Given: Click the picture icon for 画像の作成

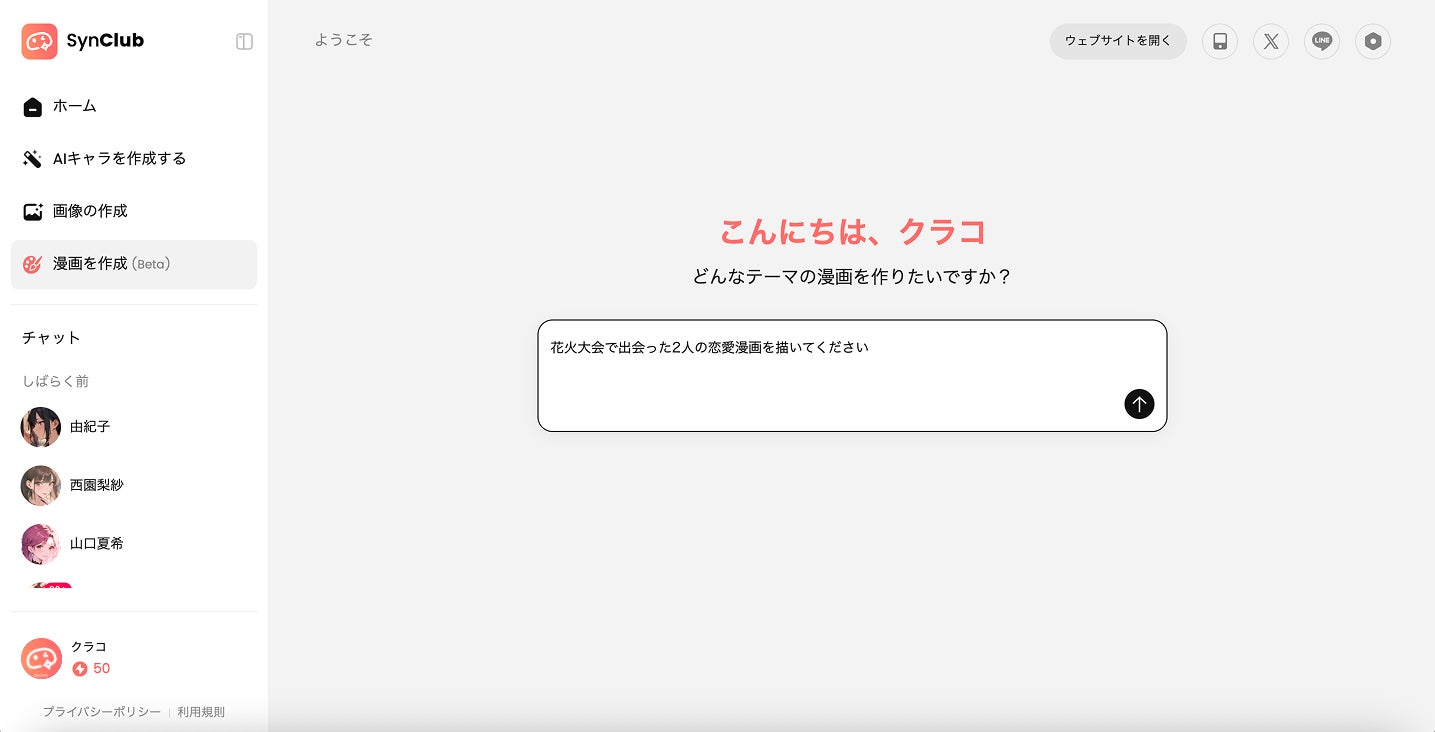Looking at the screenshot, I should pos(32,212).
